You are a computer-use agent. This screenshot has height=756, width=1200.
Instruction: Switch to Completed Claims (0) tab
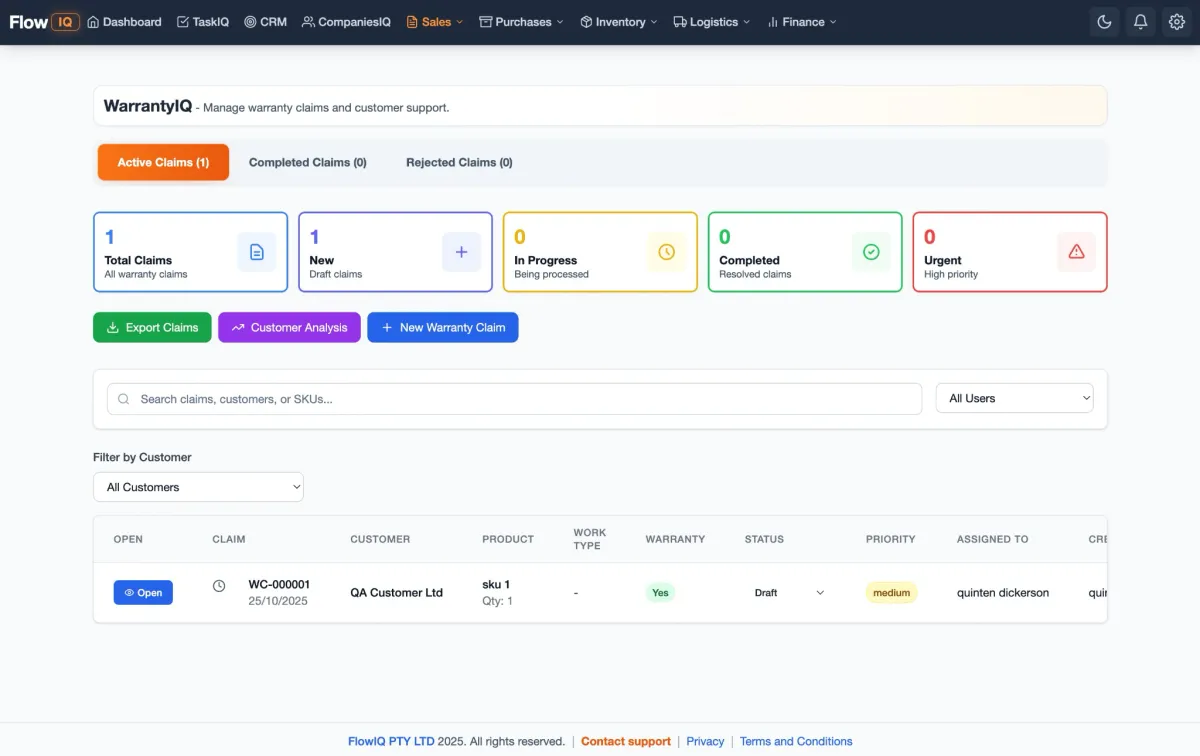tap(308, 162)
